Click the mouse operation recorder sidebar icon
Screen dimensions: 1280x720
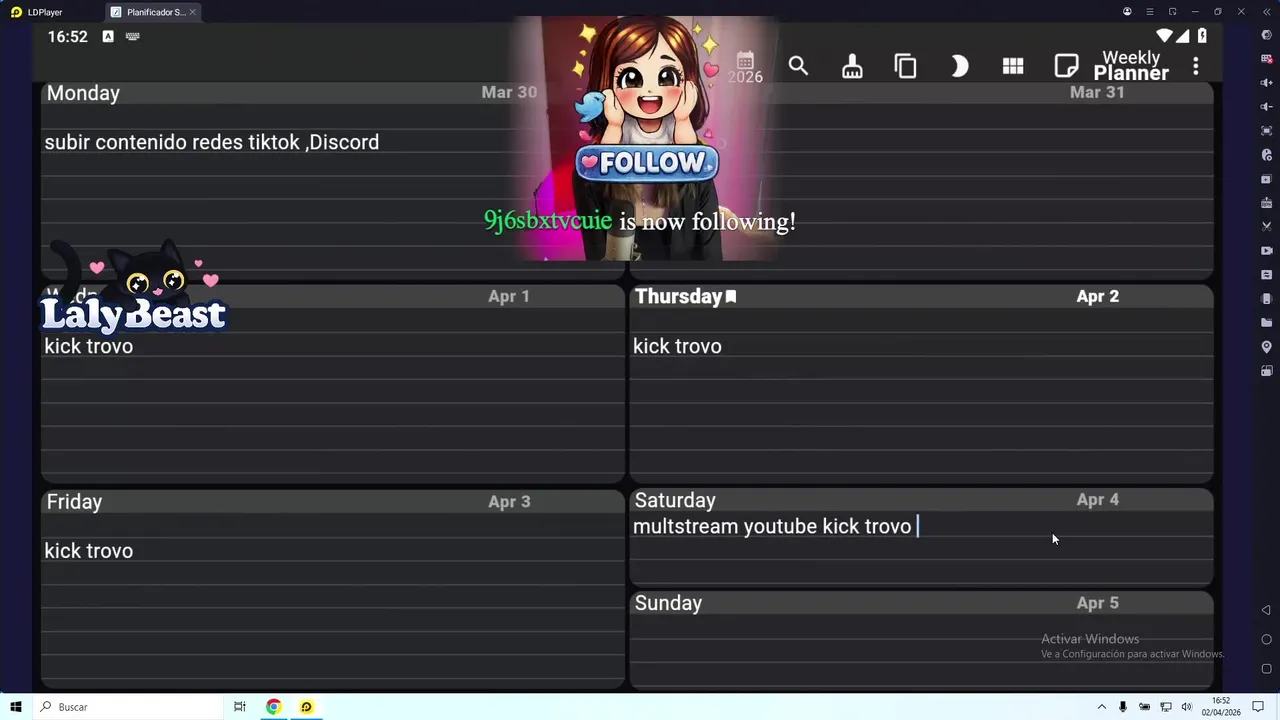1267,155
